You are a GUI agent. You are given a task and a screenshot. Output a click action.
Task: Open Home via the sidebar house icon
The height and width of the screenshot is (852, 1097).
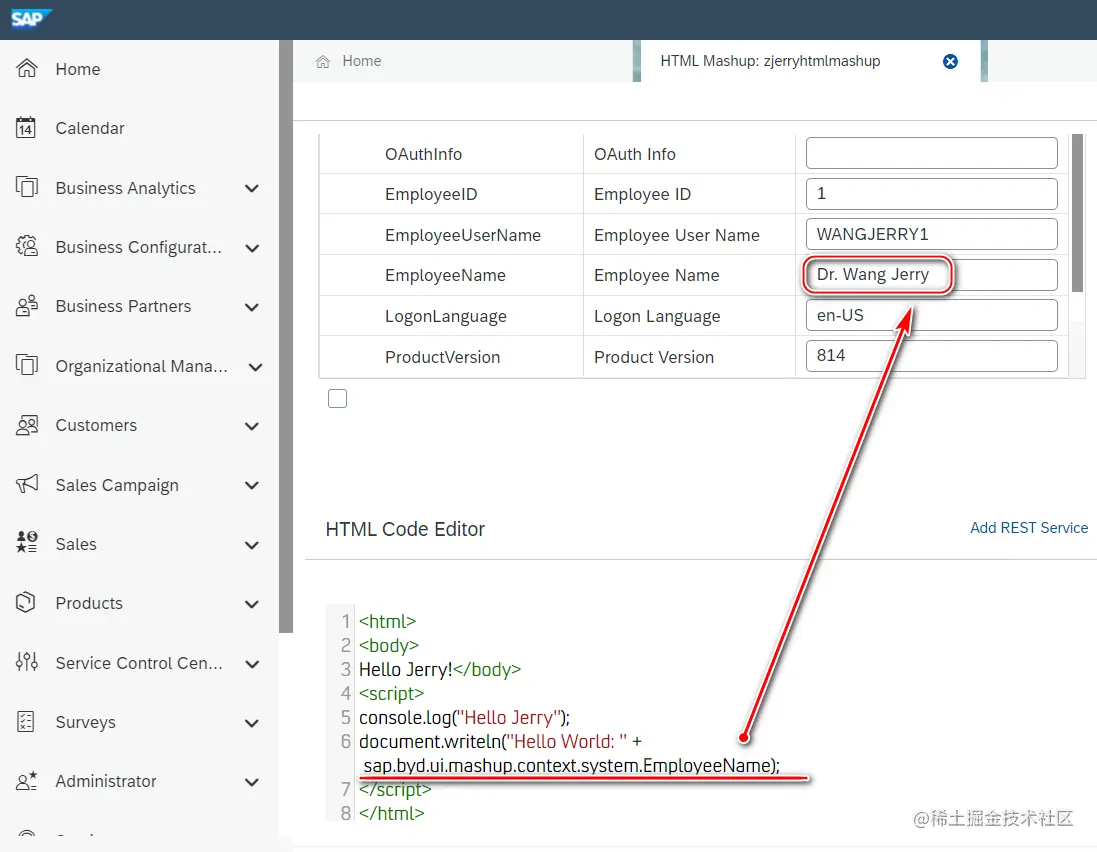click(27, 69)
